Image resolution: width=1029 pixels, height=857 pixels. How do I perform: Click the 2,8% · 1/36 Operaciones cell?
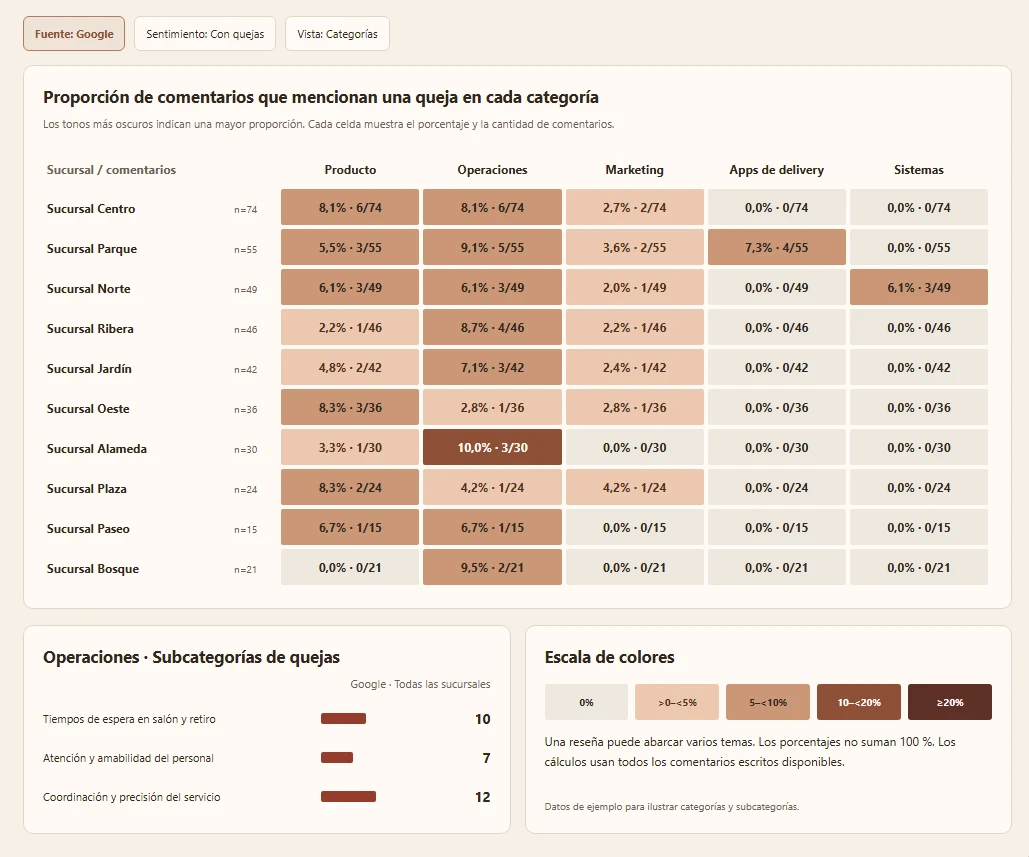(492, 407)
